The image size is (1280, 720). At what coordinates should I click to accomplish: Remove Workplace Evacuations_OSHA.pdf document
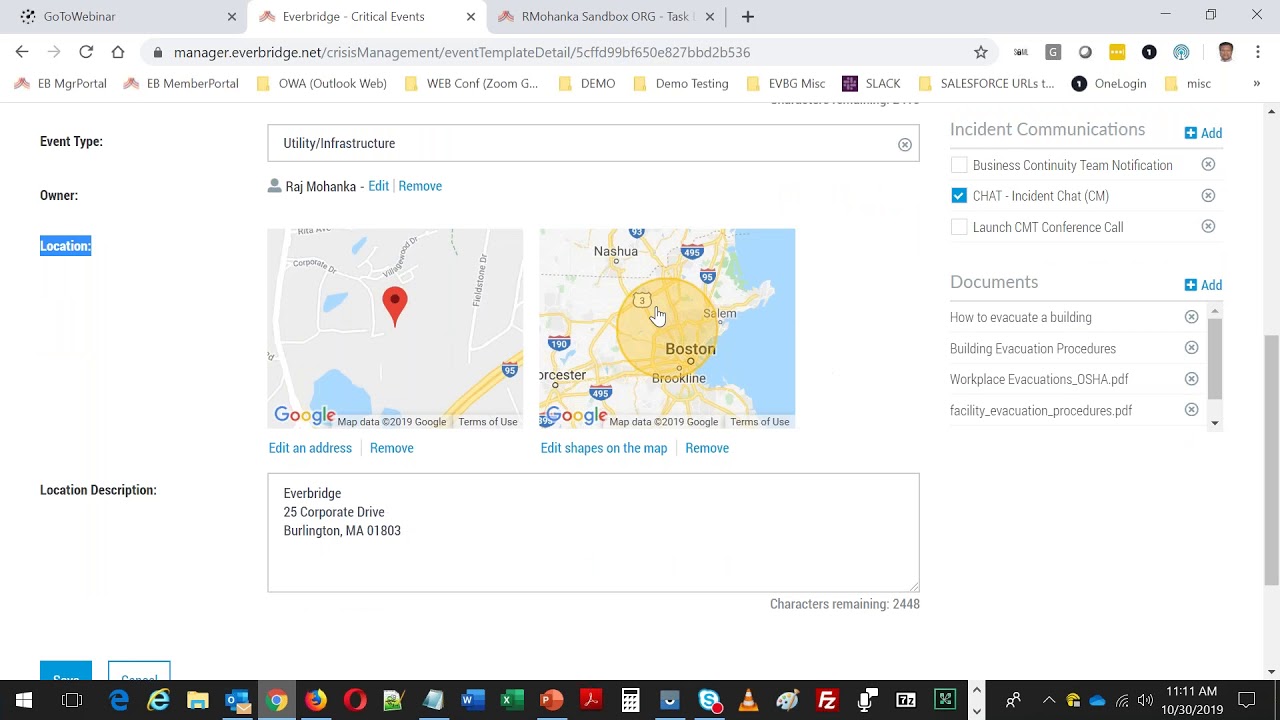tap(1191, 379)
